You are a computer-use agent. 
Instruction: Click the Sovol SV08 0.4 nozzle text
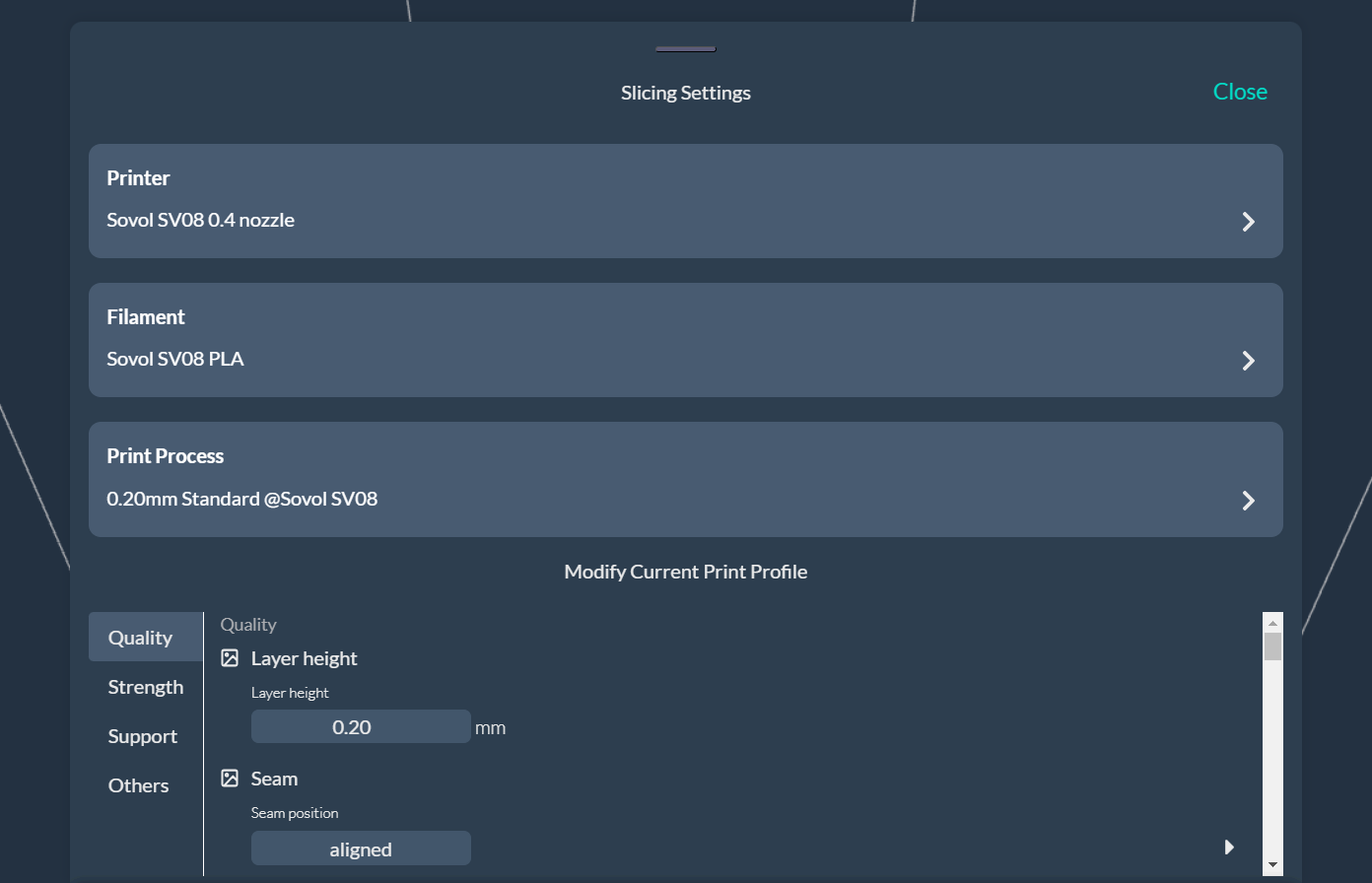tap(201, 220)
